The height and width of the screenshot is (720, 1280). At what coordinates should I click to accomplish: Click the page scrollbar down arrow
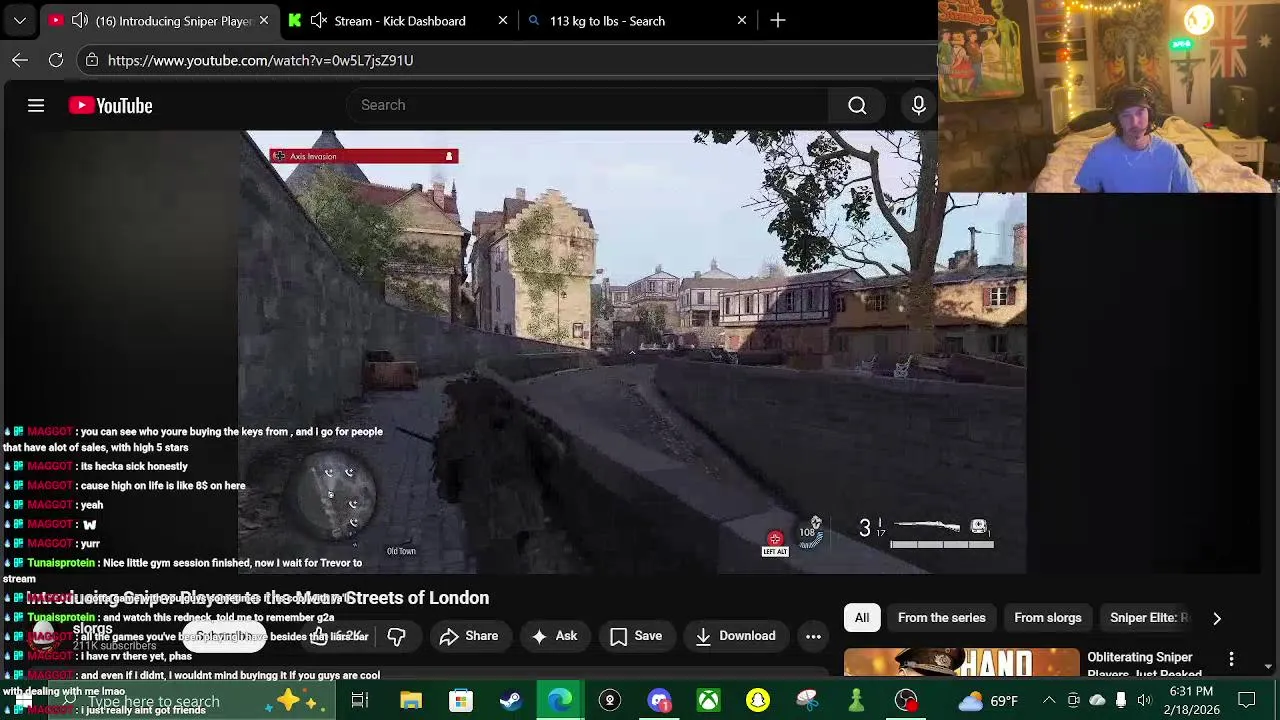[x=1268, y=666]
